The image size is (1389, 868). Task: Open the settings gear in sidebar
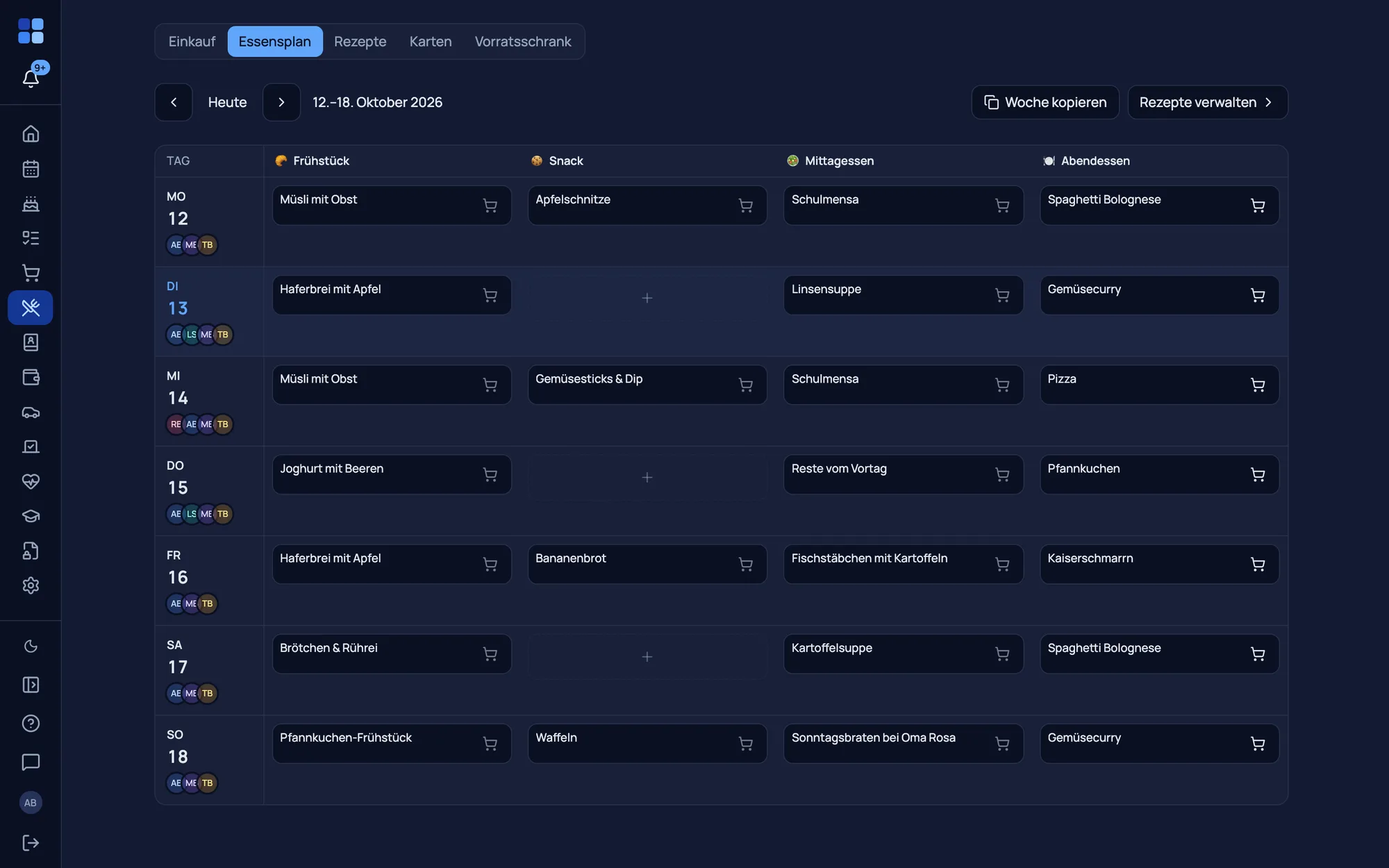pyautogui.click(x=31, y=585)
